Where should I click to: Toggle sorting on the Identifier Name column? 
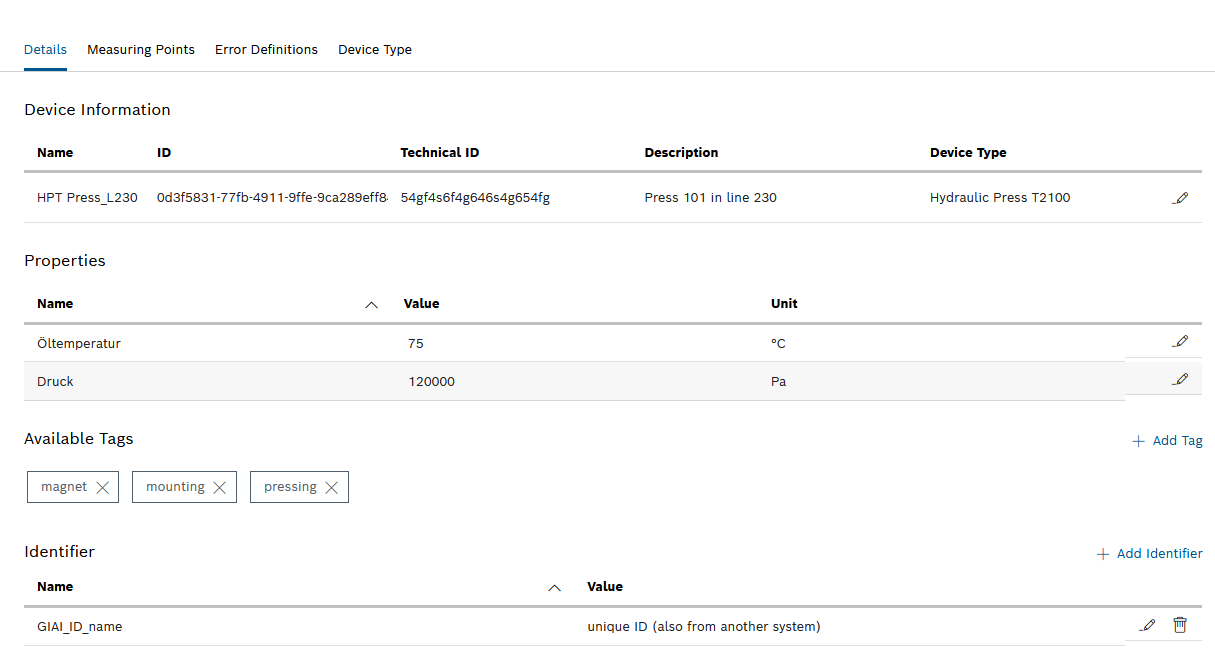554,587
